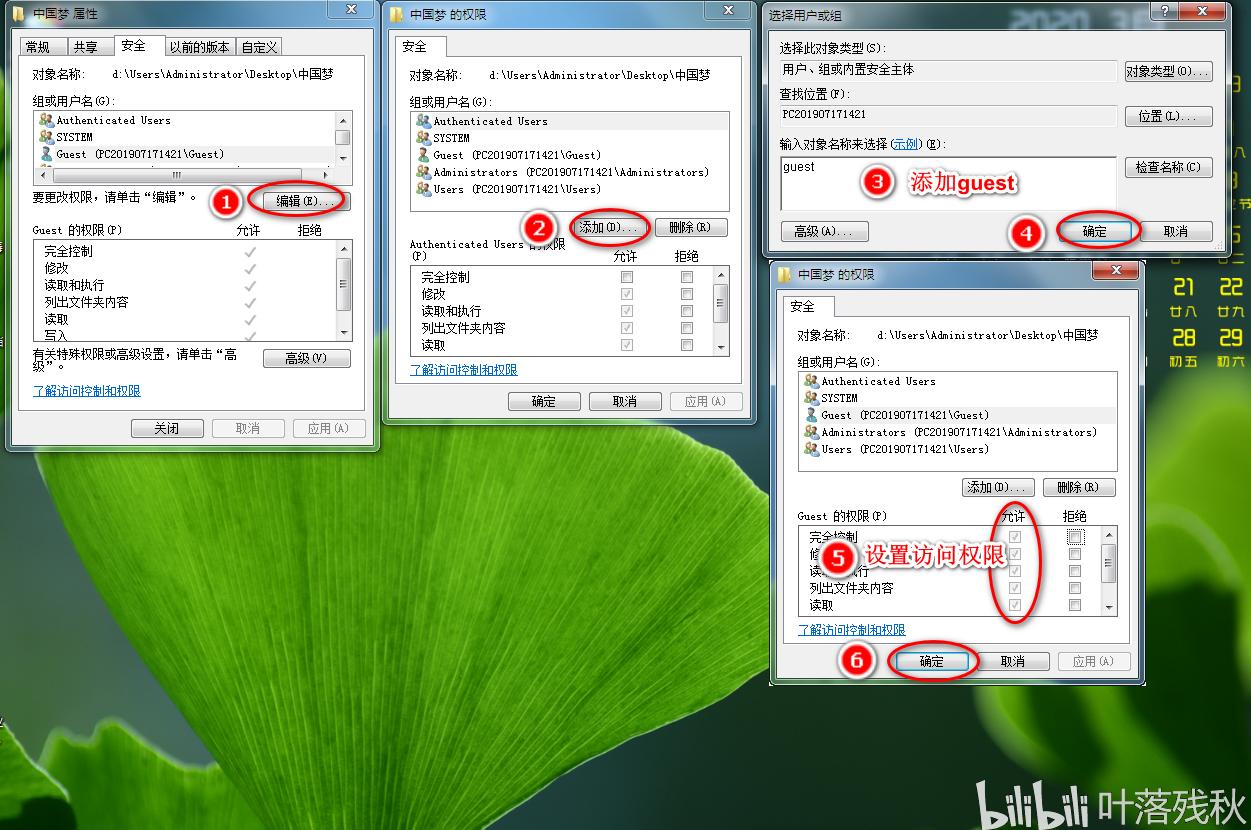Click the horizontal scrollbar of the 属性 user list

tap(185, 174)
